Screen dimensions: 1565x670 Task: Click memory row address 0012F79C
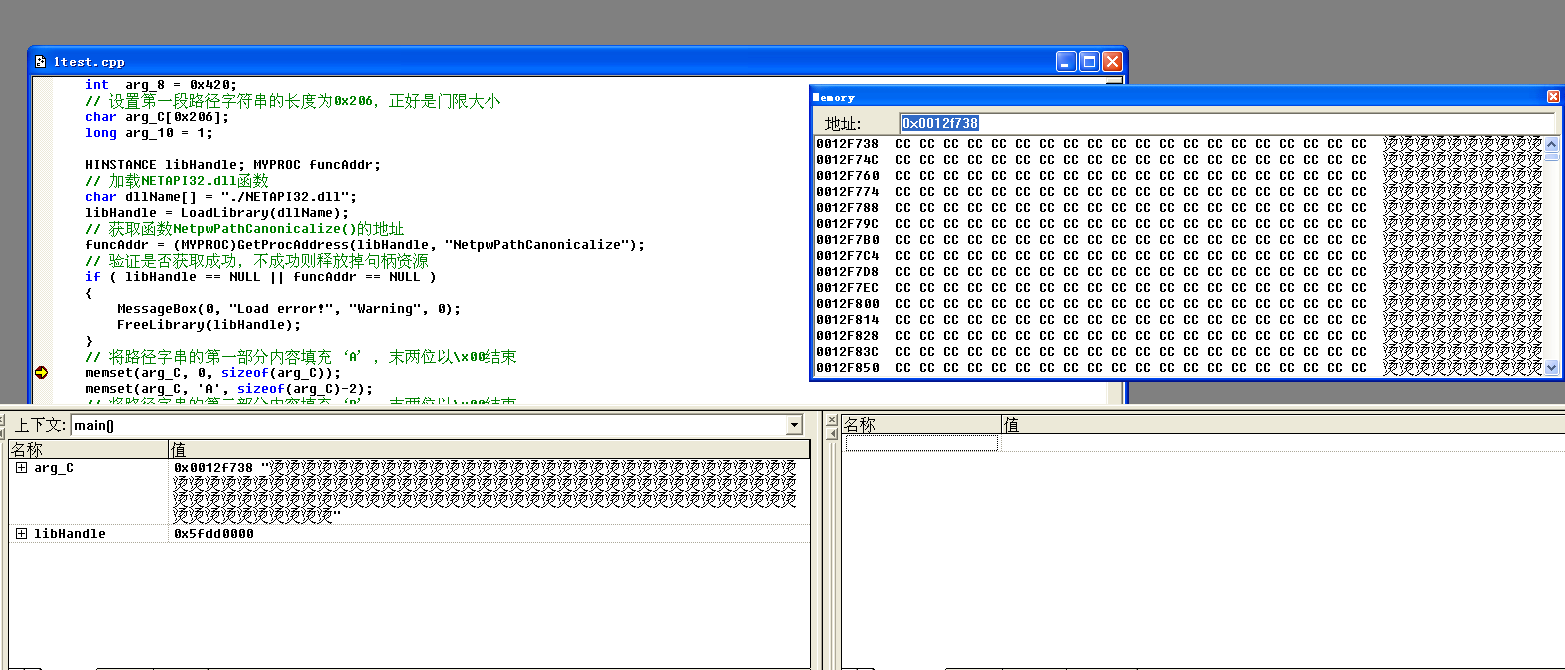[x=848, y=224]
